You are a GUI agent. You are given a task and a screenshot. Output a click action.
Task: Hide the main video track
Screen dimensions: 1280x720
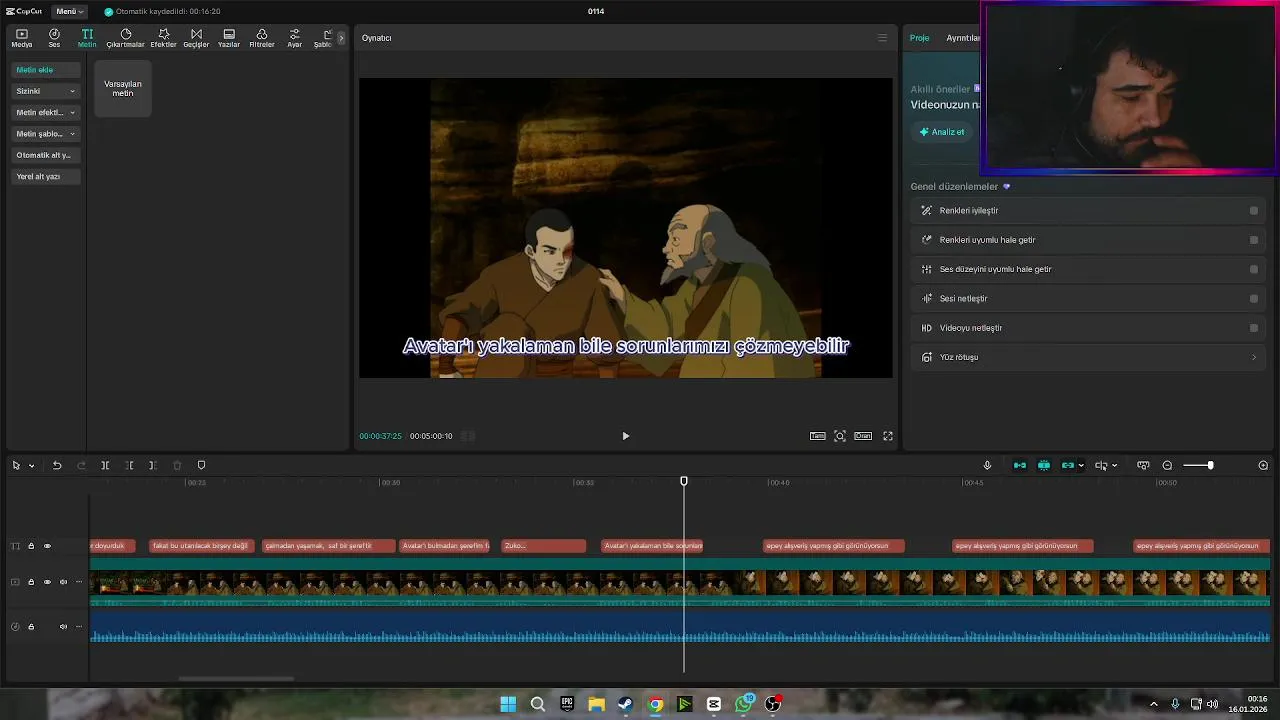click(x=47, y=582)
